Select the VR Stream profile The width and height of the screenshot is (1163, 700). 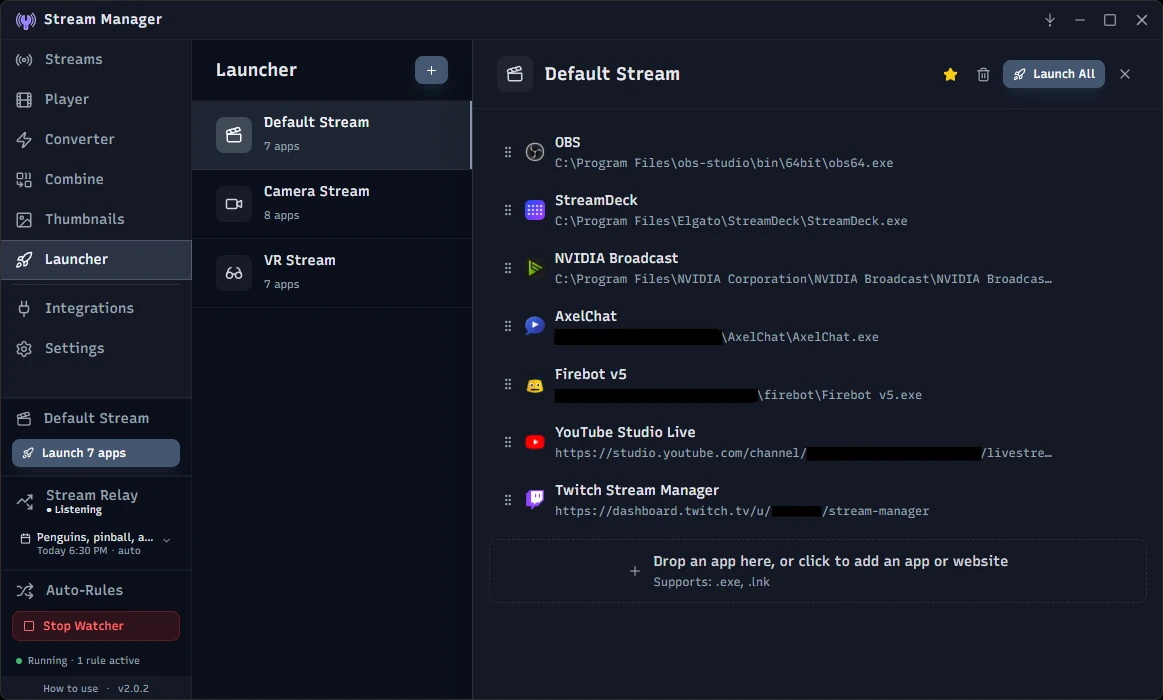point(332,273)
